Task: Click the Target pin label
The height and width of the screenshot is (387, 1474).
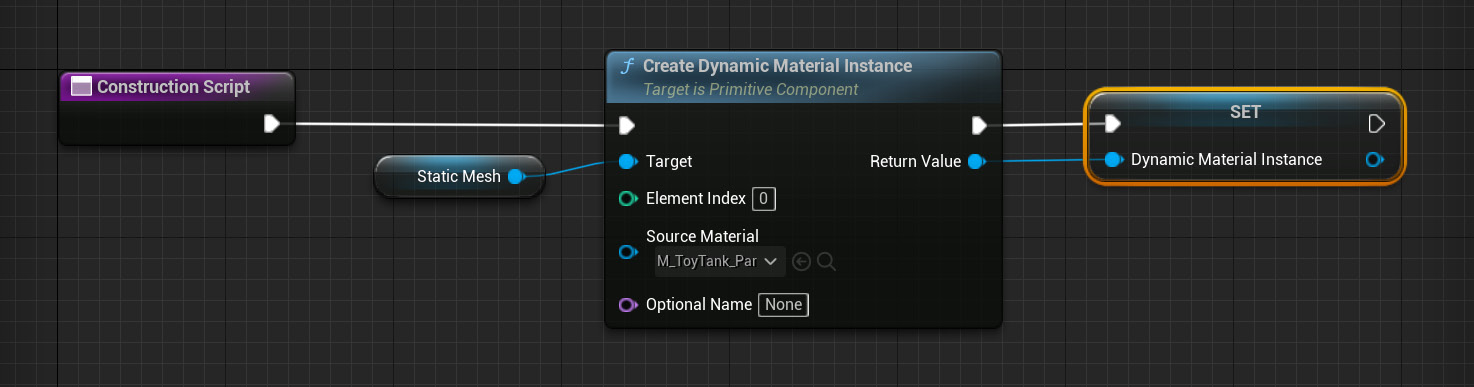Action: pyautogui.click(x=669, y=161)
